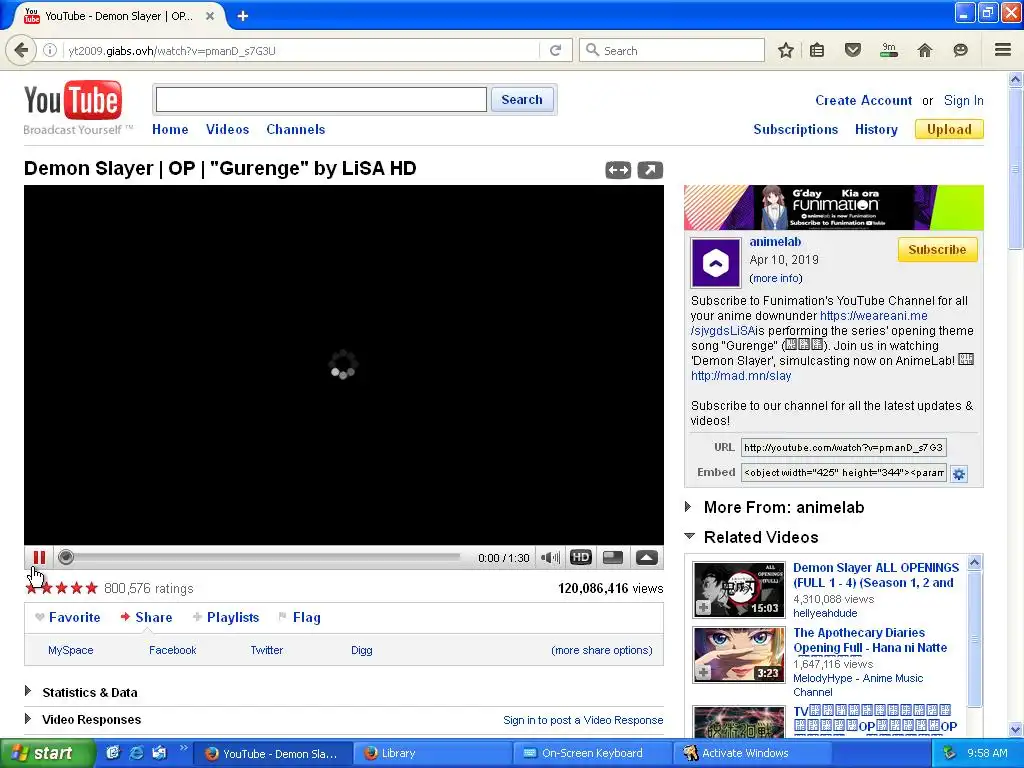The image size is (1024, 768).
Task: Click the Firefox back arrow button
Action: click(21, 50)
